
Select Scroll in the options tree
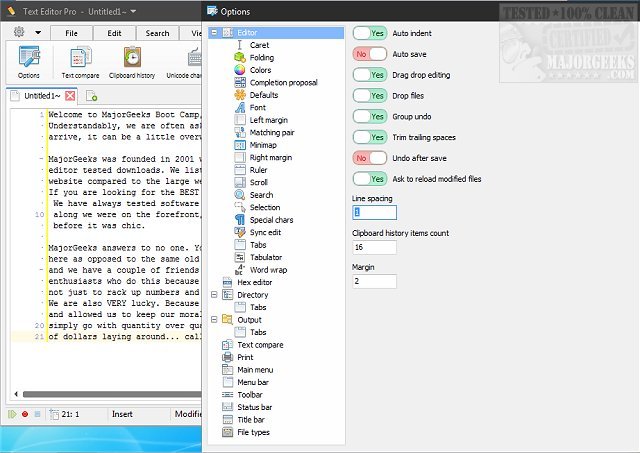[x=258, y=182]
